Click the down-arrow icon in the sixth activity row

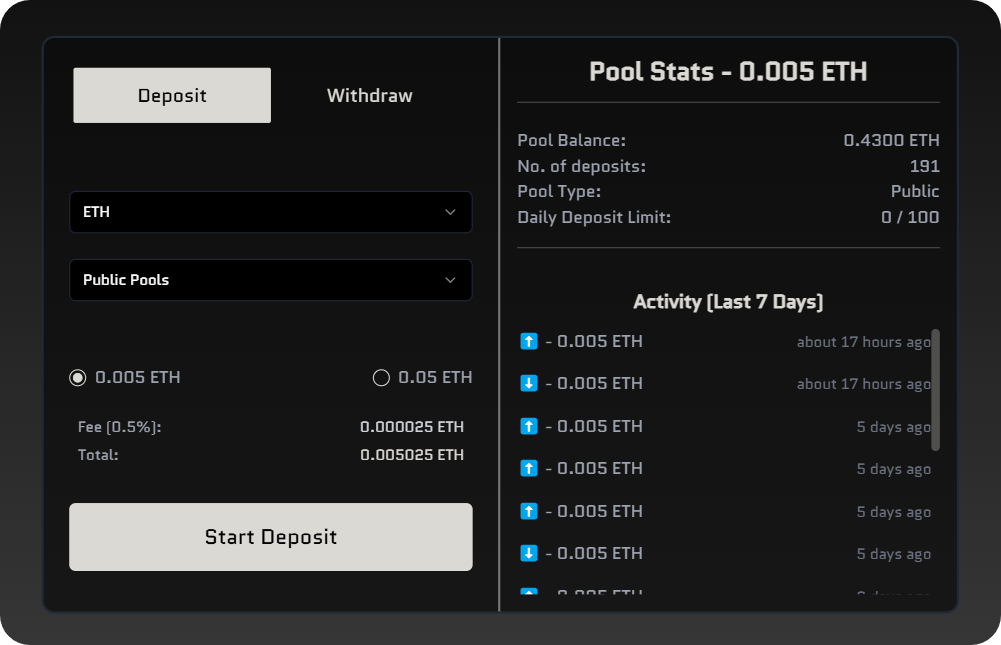click(x=529, y=554)
